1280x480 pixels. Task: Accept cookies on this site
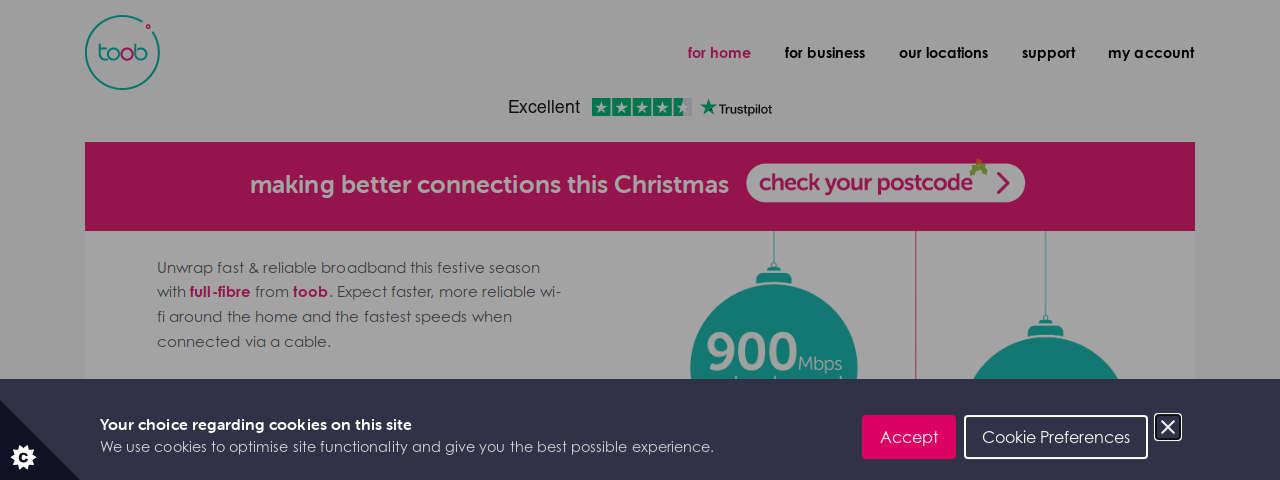point(909,437)
